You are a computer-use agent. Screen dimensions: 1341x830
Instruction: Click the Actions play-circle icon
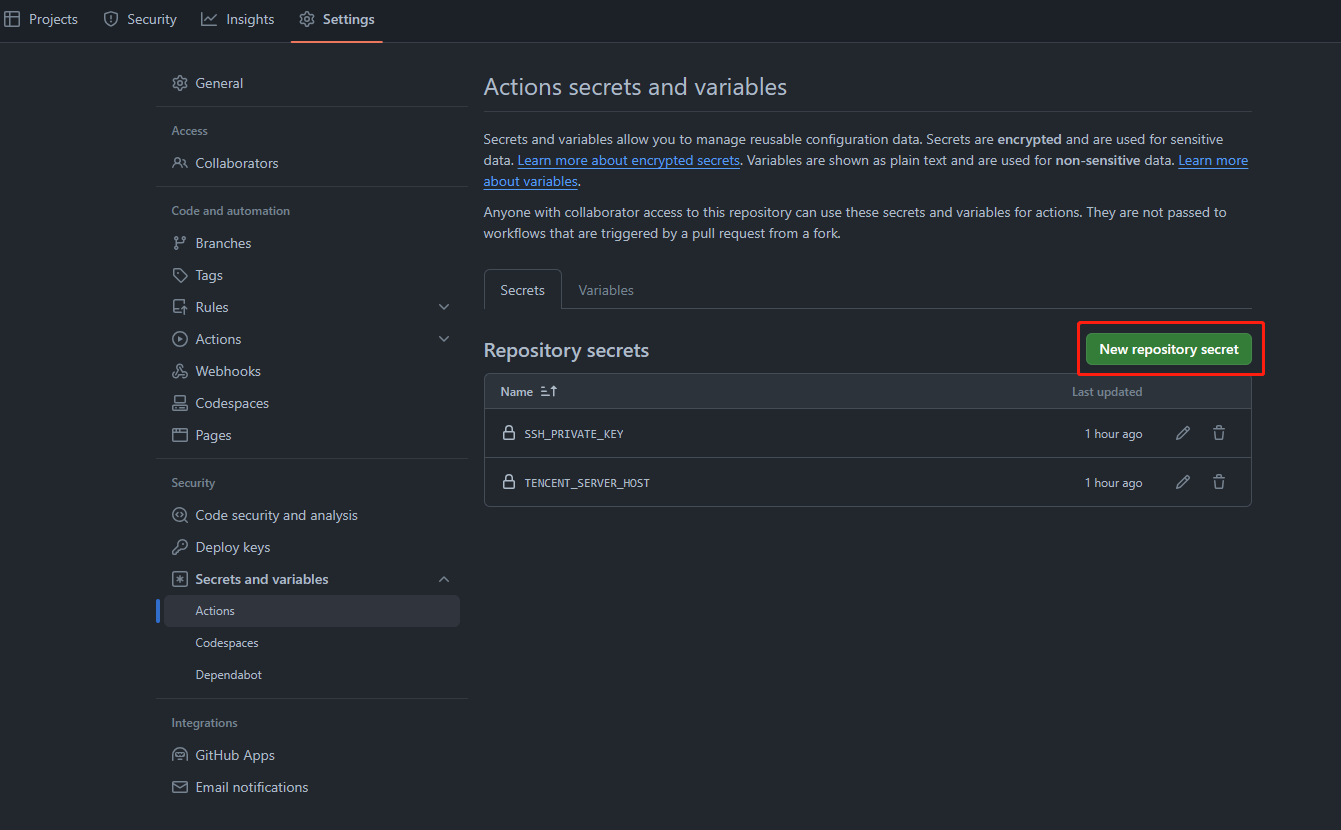pos(180,339)
